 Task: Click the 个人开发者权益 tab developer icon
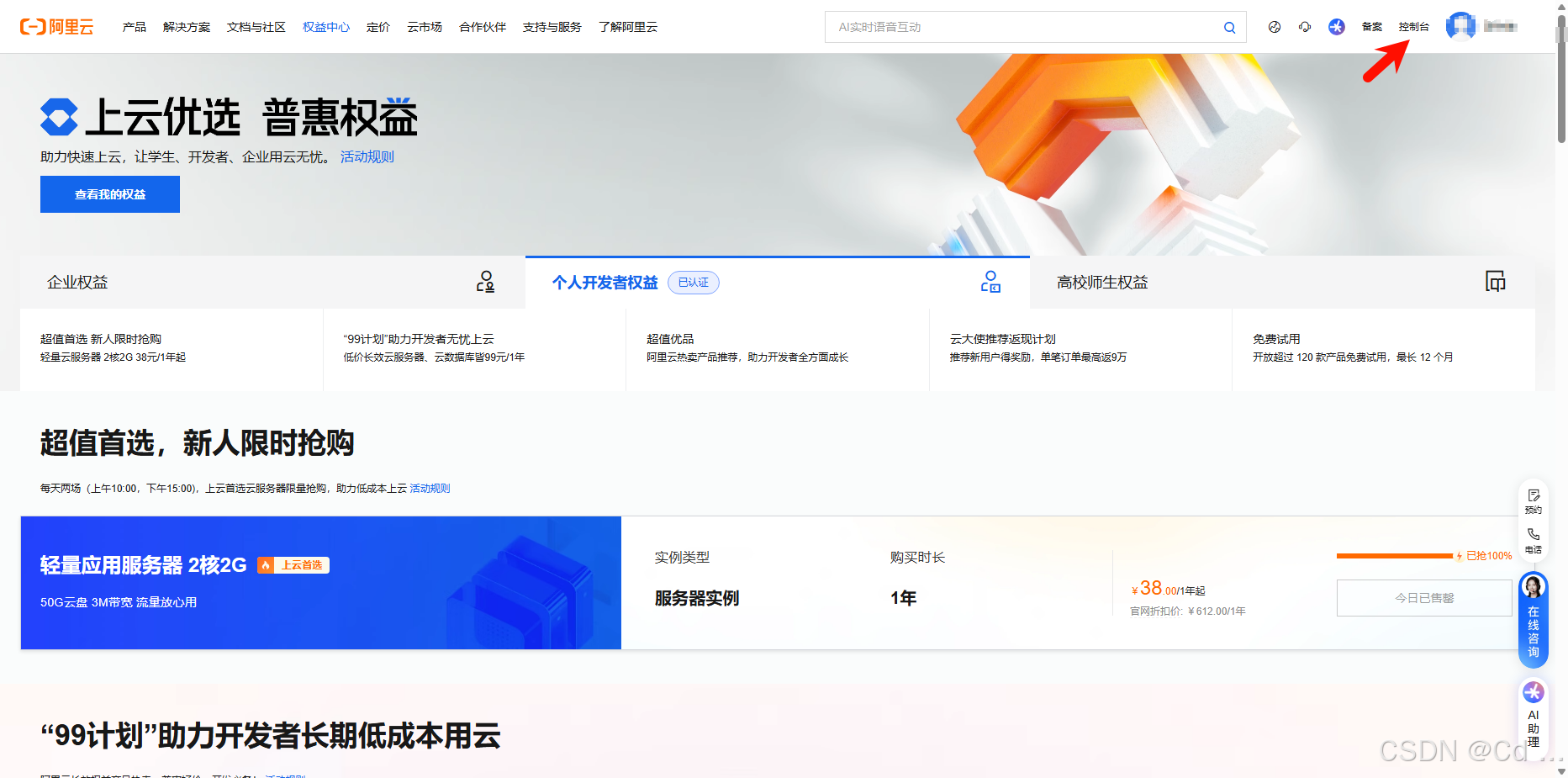[x=990, y=282]
